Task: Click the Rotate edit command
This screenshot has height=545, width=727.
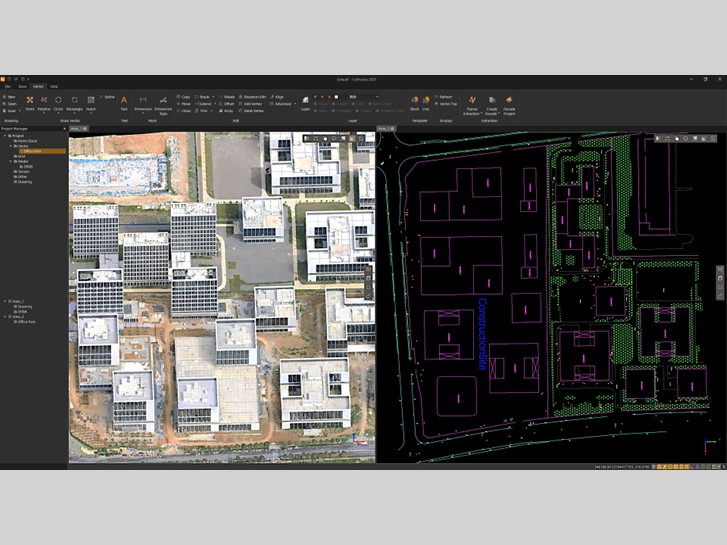Action: [227, 97]
